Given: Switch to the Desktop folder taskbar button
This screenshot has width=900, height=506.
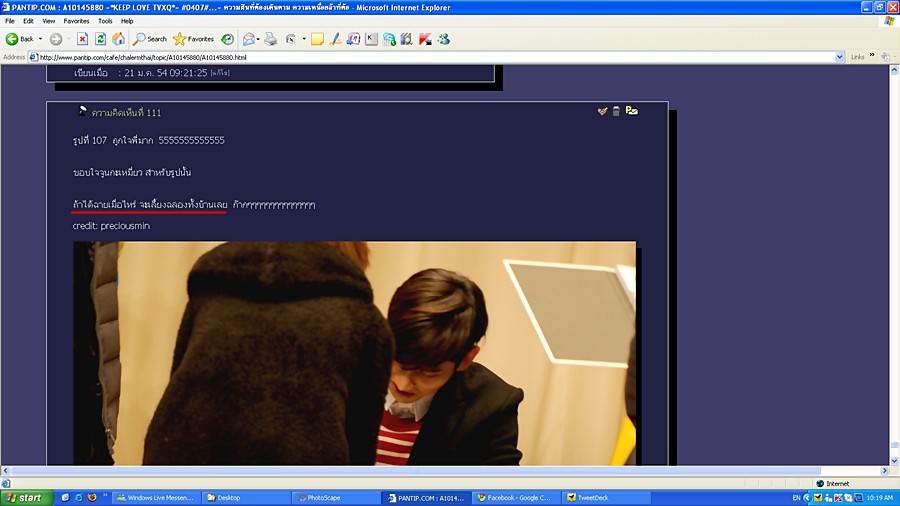Looking at the screenshot, I should click(x=245, y=498).
